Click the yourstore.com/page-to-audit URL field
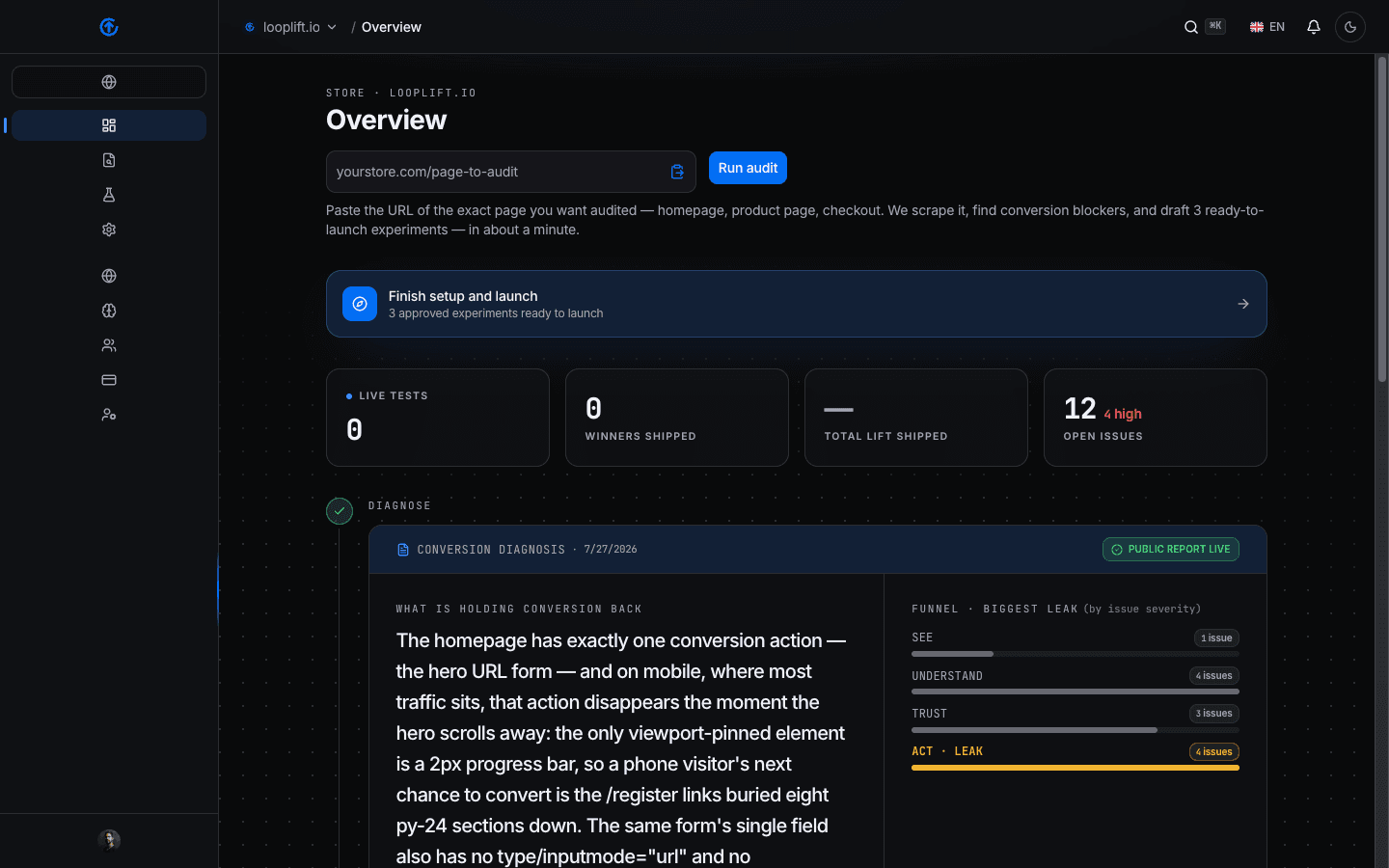The image size is (1389, 868). click(511, 172)
